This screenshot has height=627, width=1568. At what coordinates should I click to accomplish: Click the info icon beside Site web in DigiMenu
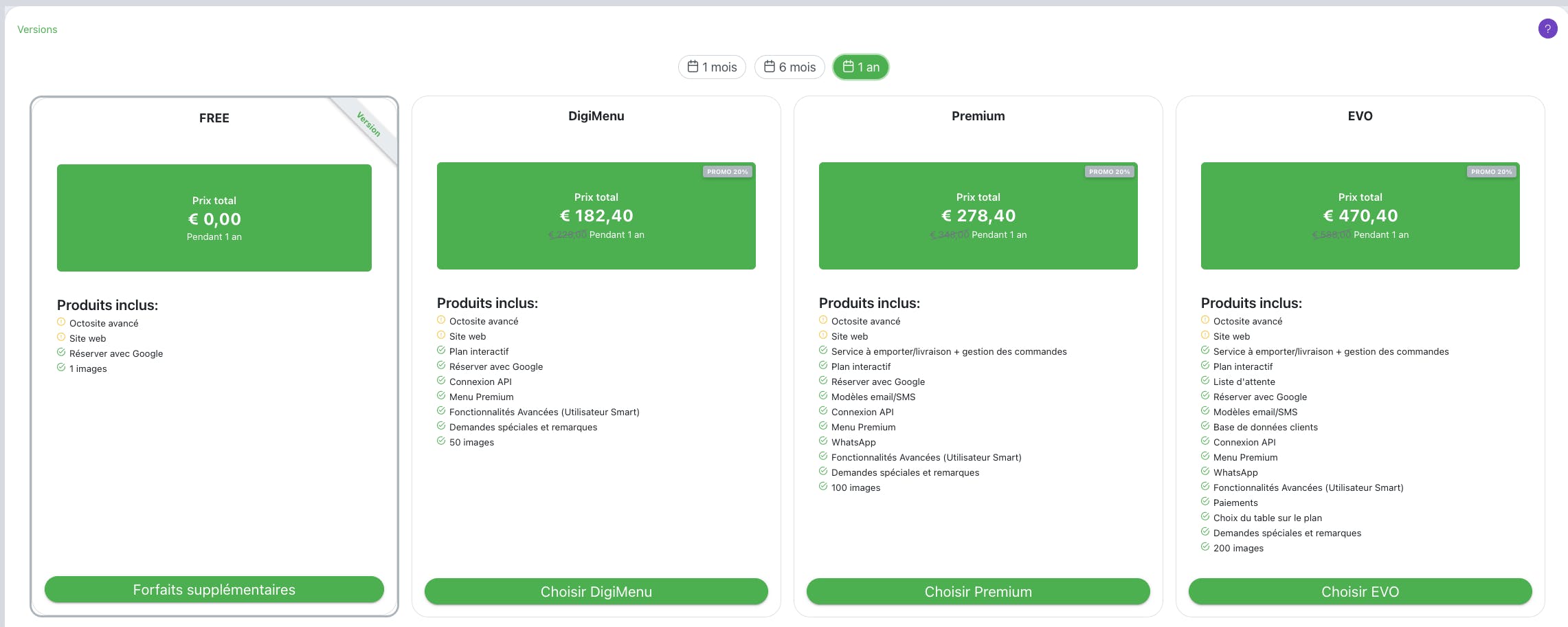(x=441, y=335)
